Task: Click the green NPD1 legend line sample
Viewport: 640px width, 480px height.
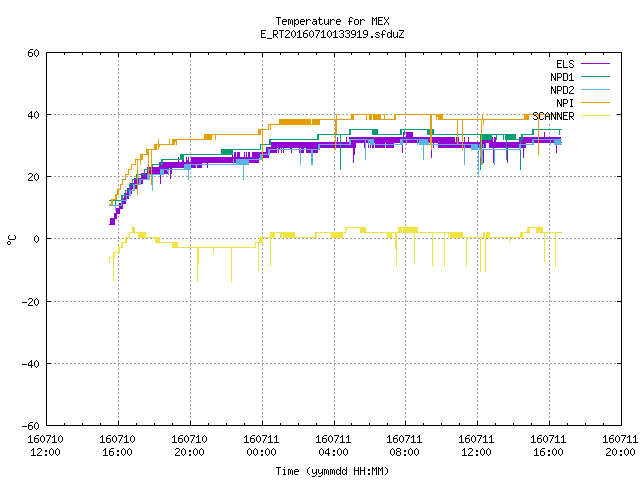Action: 595,77
